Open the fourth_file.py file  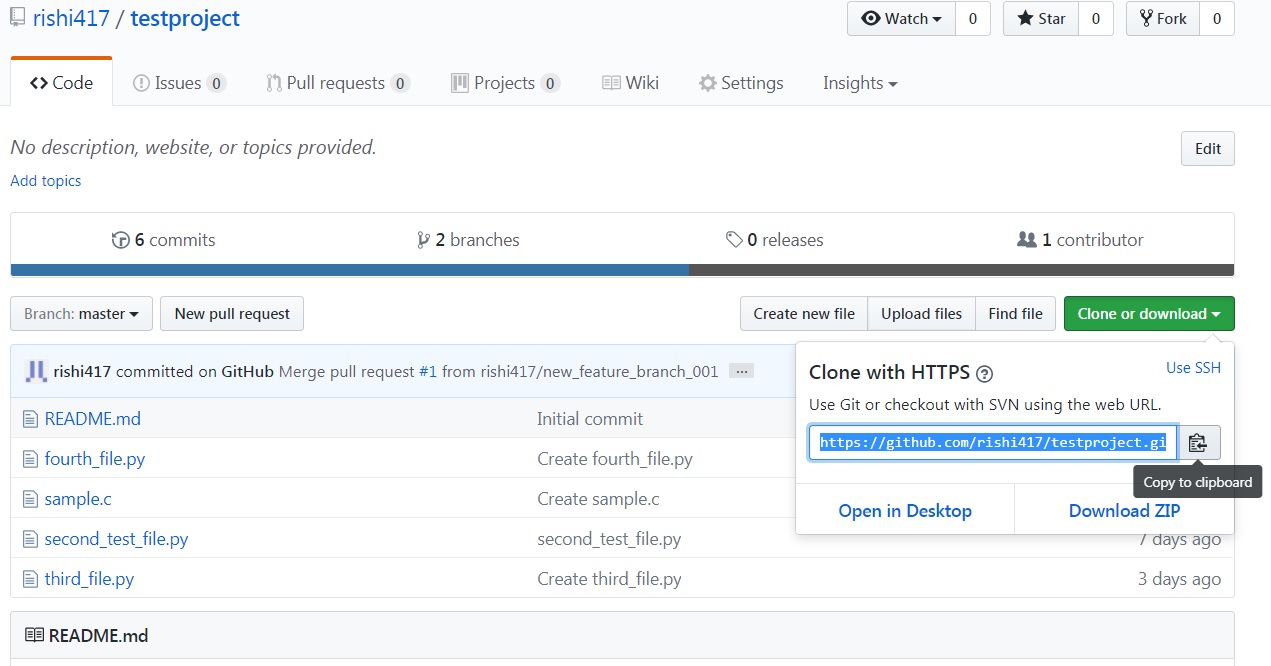coord(95,459)
